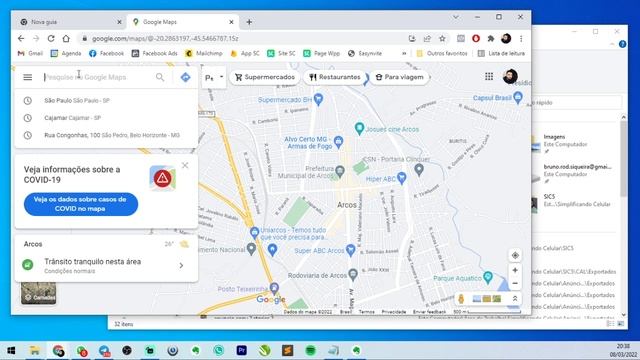The image size is (640, 360).
Task: Focus the Google Maps search box
Action: [97, 77]
